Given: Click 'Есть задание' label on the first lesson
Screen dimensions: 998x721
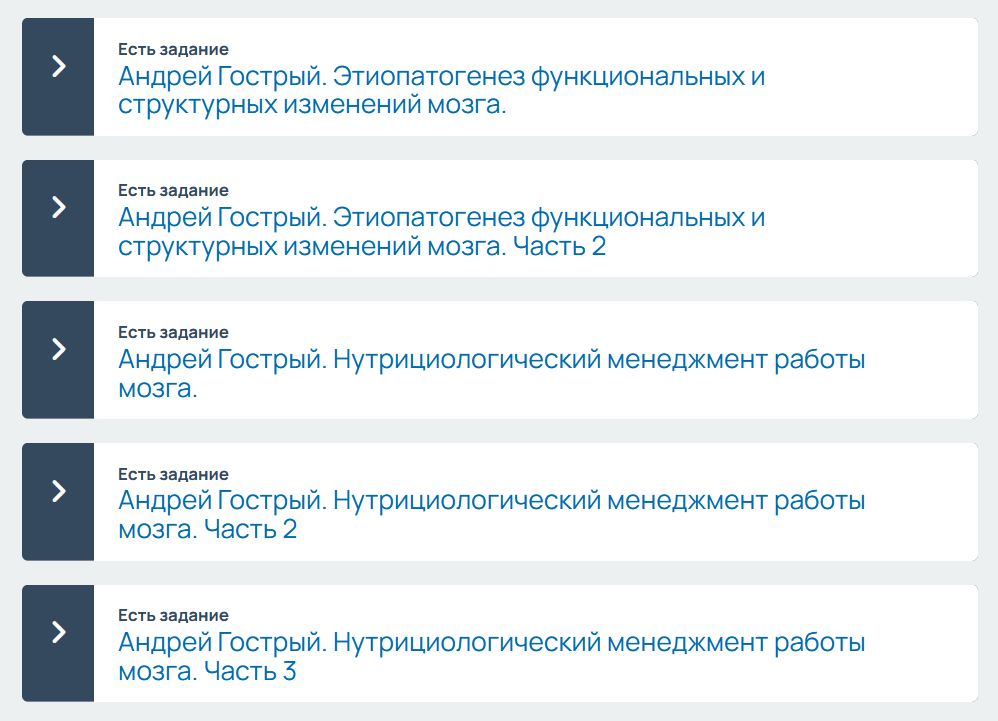Looking at the screenshot, I should (173, 49).
